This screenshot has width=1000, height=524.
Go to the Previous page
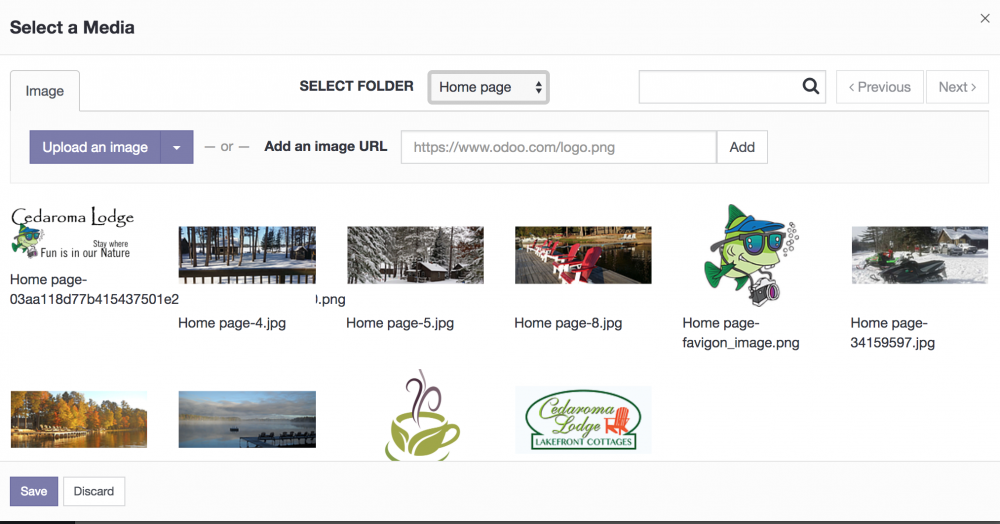(x=879, y=87)
